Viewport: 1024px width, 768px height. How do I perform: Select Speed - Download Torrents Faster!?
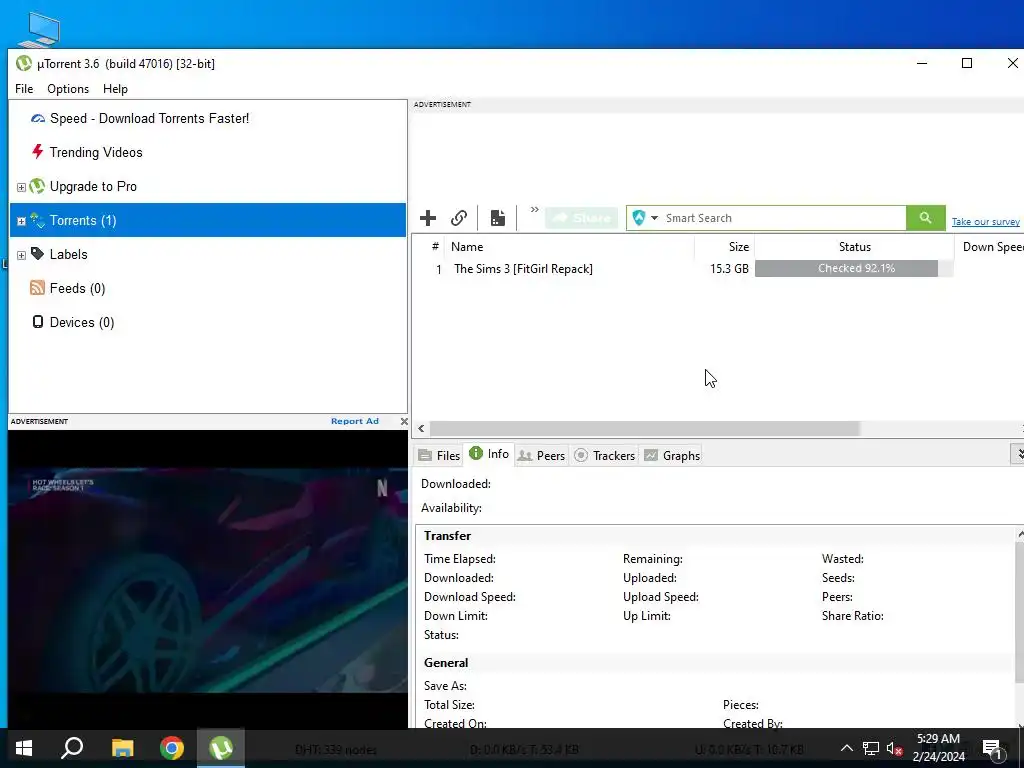[x=150, y=118]
